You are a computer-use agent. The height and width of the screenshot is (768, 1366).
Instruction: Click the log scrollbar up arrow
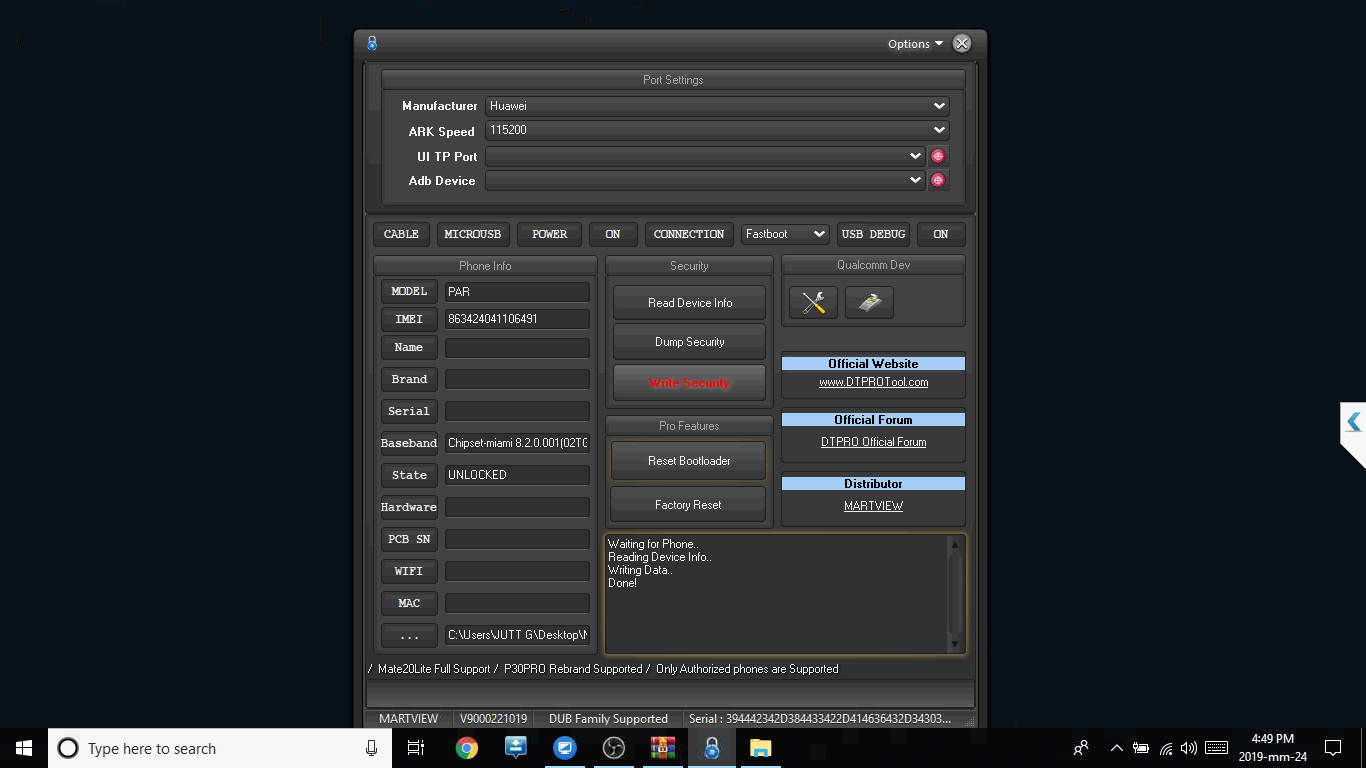click(955, 545)
